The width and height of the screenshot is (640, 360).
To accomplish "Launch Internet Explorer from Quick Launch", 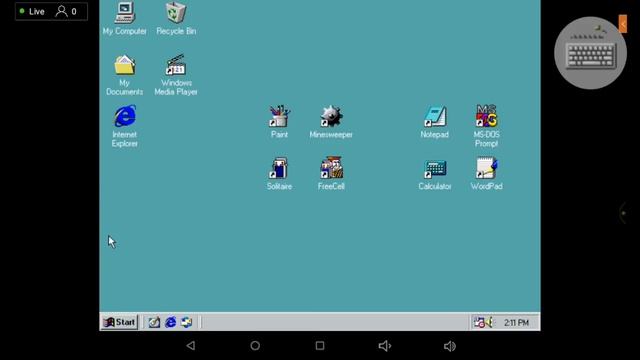I will 170,322.
